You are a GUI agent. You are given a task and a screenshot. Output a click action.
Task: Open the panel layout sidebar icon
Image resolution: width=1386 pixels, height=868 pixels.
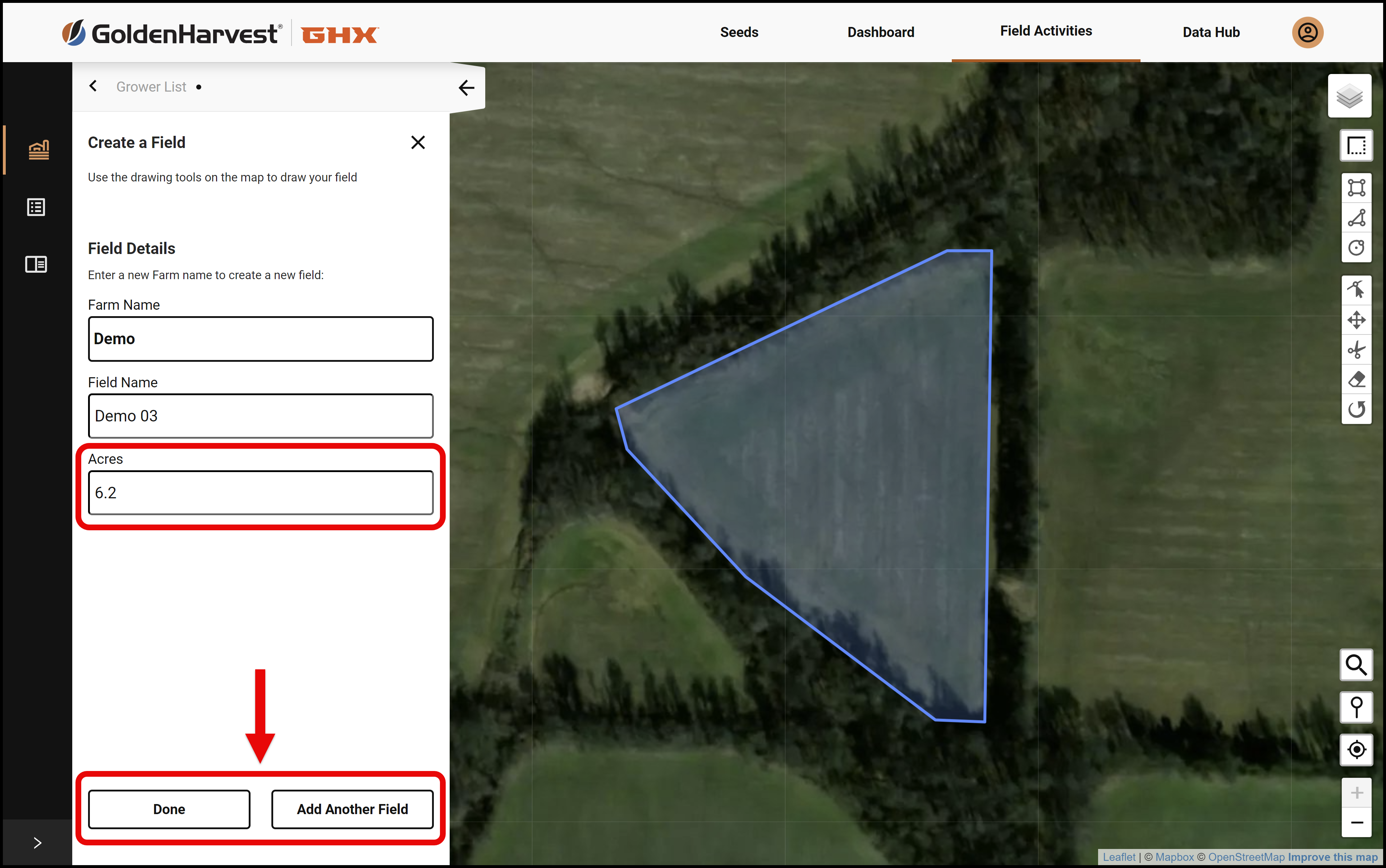[x=36, y=264]
